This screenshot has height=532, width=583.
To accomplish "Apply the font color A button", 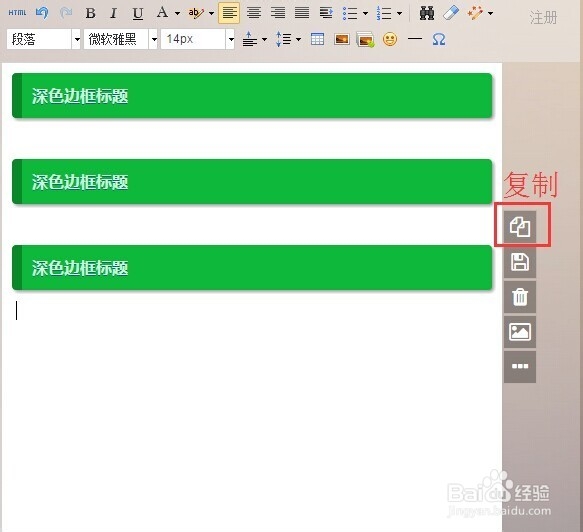I will [x=162, y=13].
